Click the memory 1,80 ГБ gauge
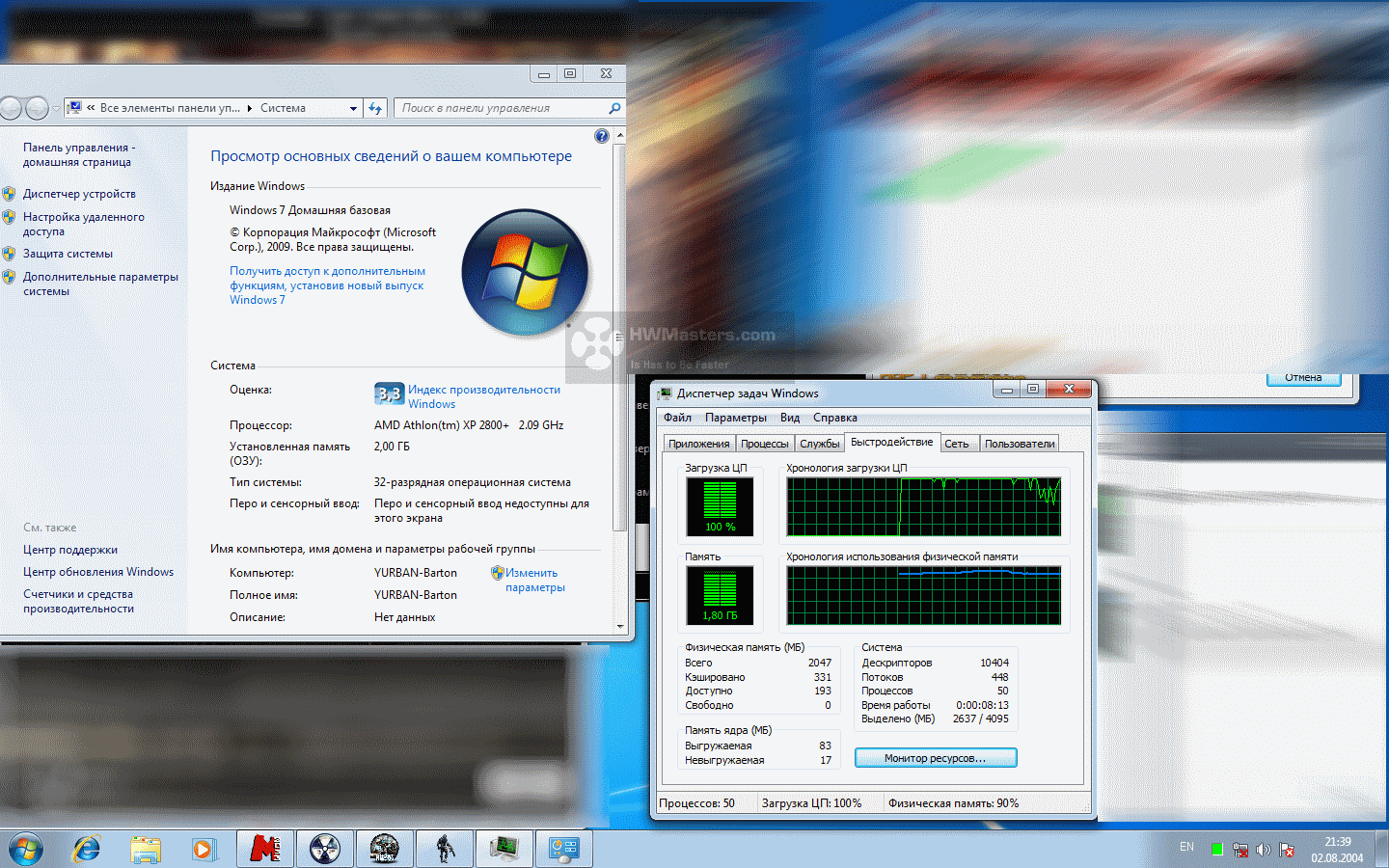This screenshot has height=868, width=1389. [x=720, y=595]
